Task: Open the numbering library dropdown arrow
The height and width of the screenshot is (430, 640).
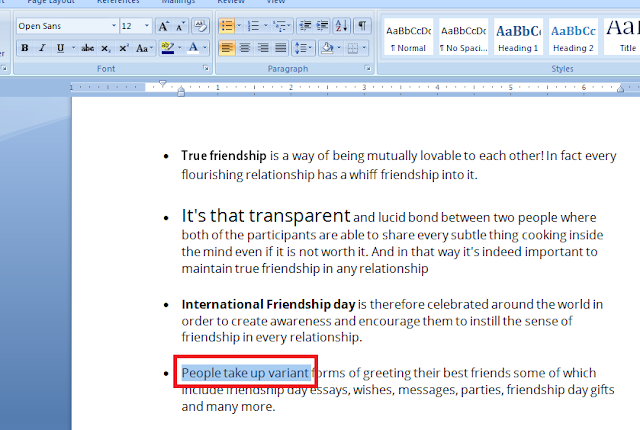Action: [x=266, y=27]
